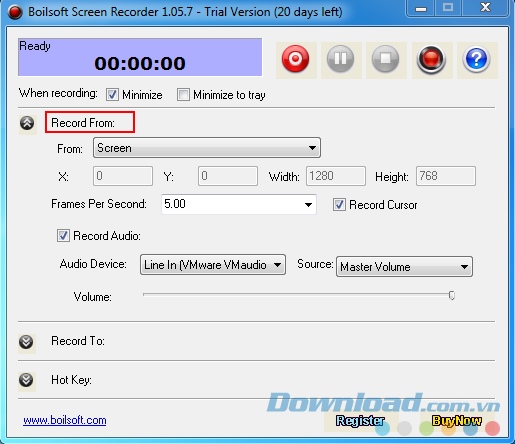Click the Pause recording button

pos(340,59)
